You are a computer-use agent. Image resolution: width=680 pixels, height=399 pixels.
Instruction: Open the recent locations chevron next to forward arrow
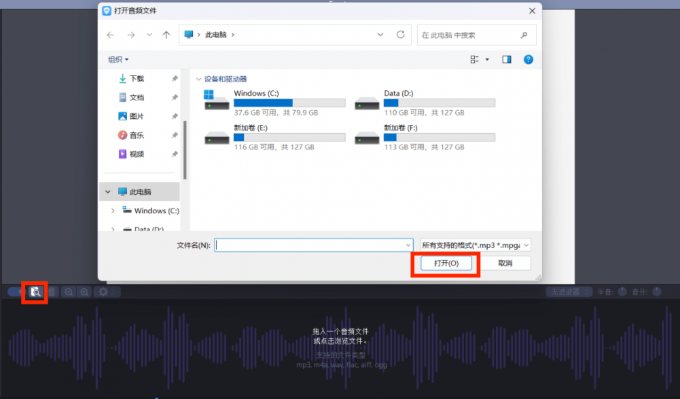(x=149, y=35)
